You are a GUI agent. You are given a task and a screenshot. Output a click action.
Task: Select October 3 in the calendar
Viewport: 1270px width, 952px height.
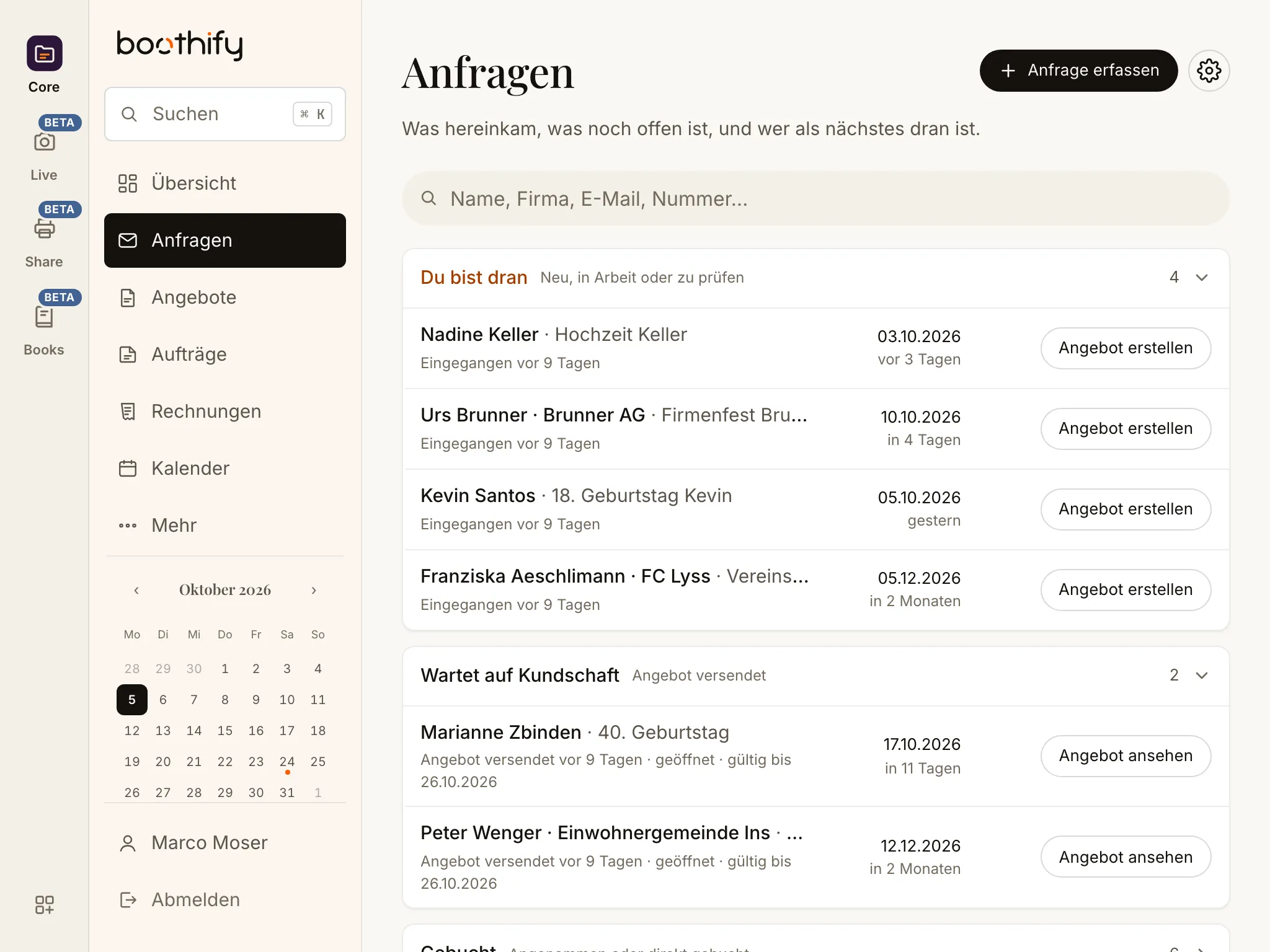(287, 669)
